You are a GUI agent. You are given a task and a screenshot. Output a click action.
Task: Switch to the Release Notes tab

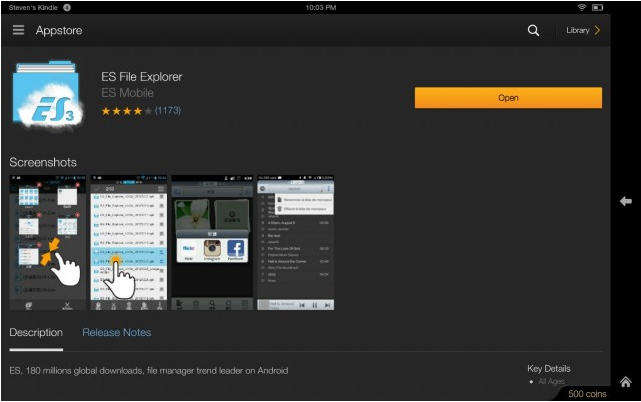[x=117, y=332]
